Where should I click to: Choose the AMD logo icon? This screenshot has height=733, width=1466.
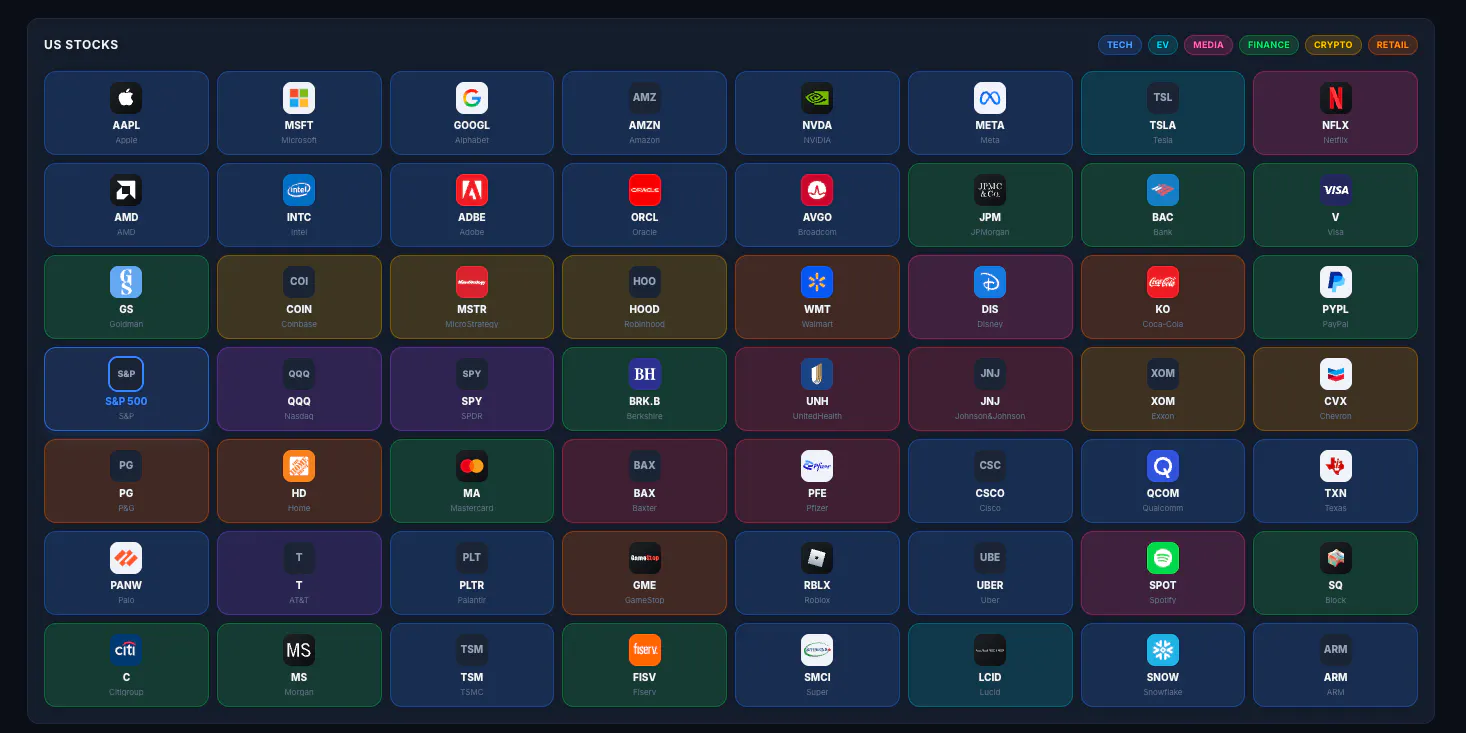tap(126, 190)
